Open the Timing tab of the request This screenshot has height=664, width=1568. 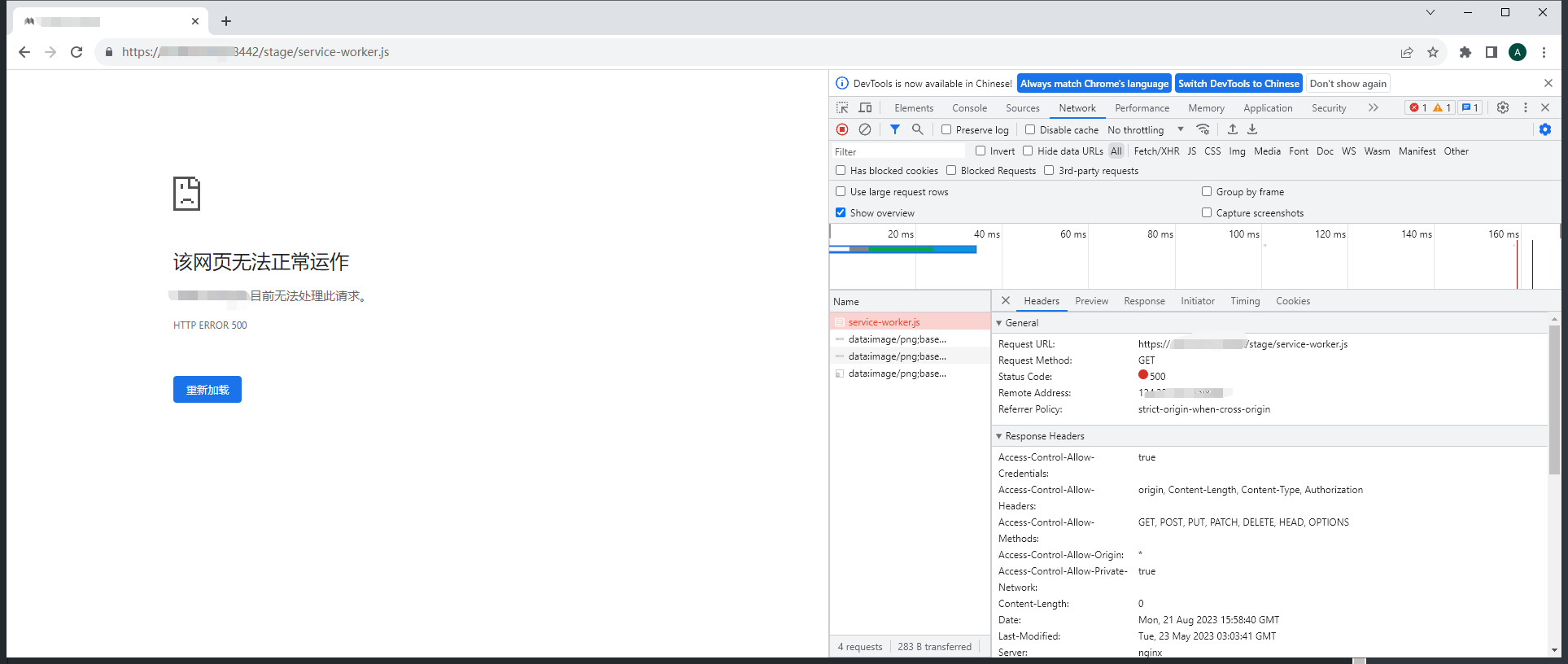click(x=1244, y=301)
